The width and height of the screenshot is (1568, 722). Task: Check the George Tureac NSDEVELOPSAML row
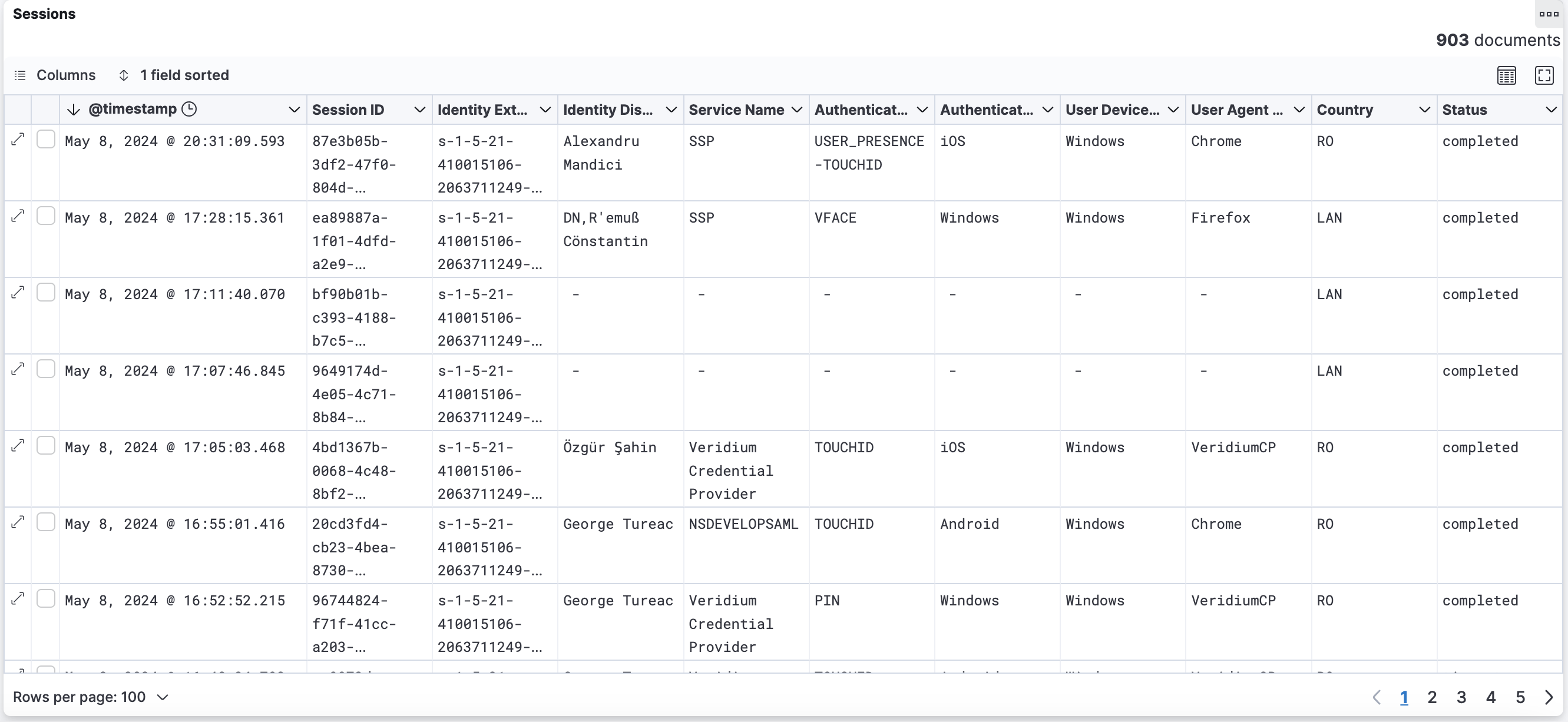(47, 522)
